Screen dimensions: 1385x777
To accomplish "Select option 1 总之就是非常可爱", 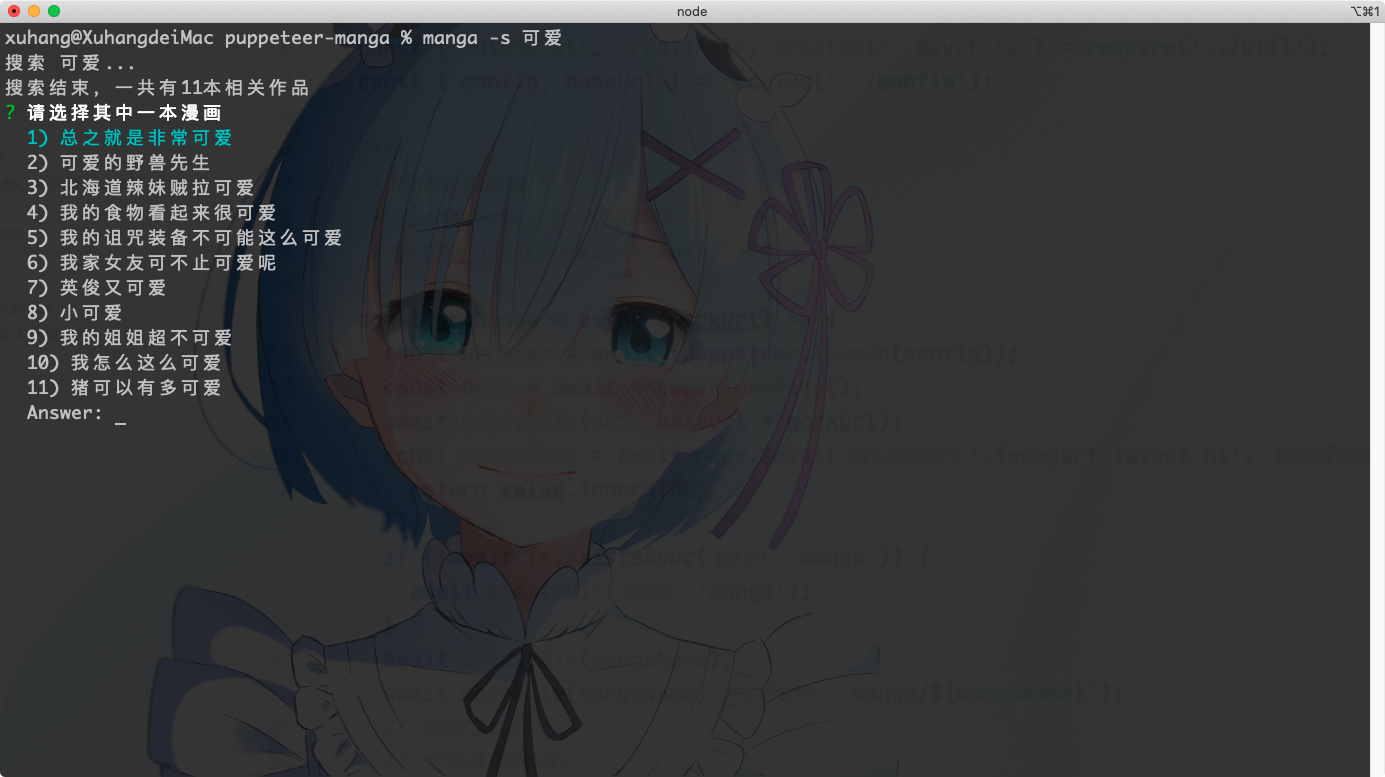I will (x=129, y=138).
